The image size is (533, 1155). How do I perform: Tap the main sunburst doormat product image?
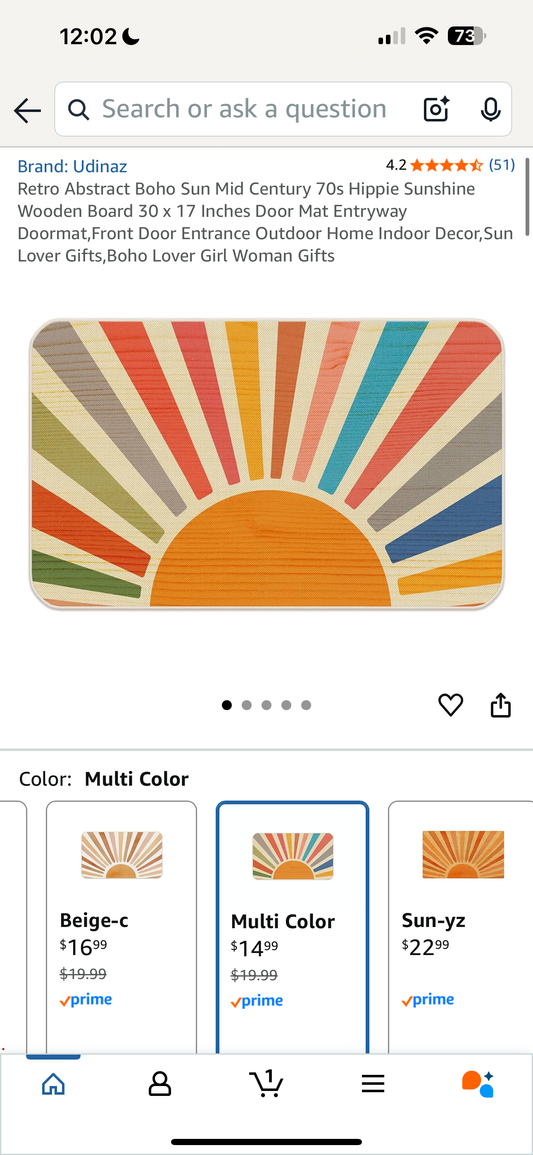[x=266, y=464]
